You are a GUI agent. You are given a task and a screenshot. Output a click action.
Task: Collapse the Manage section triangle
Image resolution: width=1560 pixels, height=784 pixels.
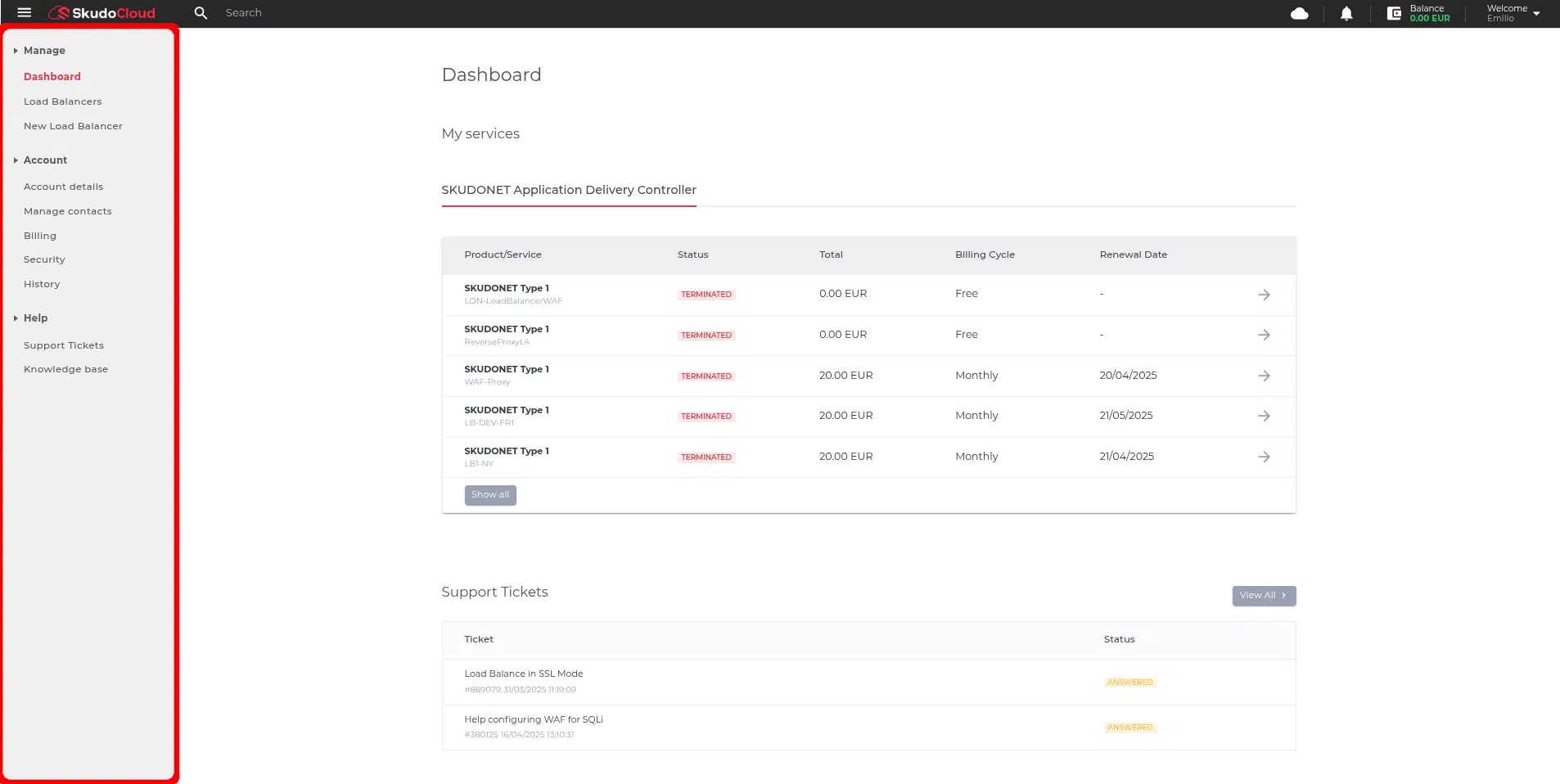click(16, 51)
